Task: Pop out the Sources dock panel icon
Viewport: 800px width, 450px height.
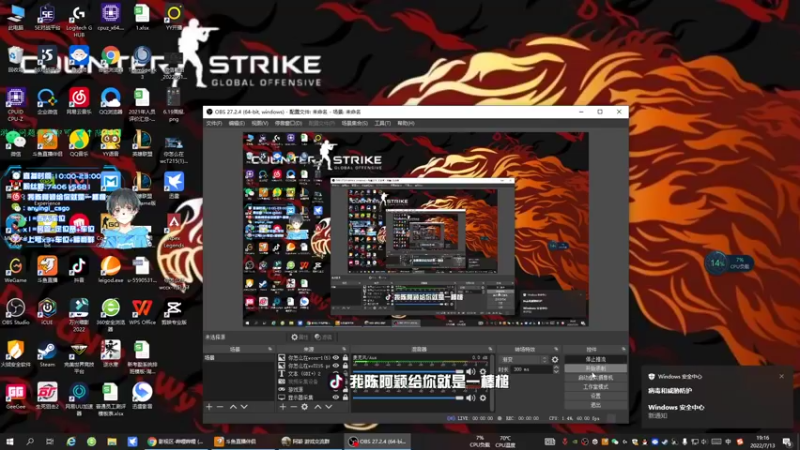Action: 343,349
